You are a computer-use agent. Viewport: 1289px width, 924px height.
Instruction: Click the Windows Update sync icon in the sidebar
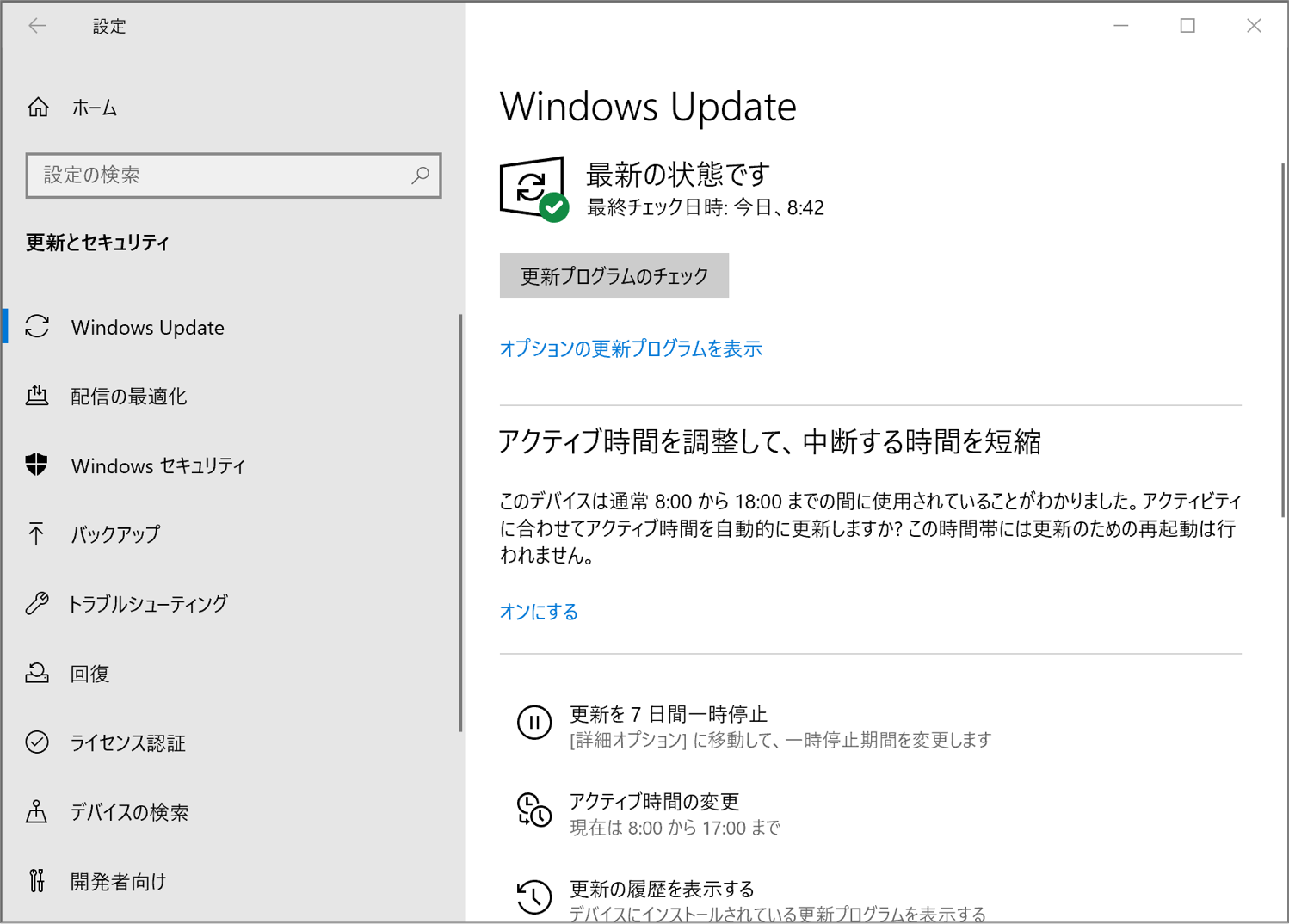point(37,327)
